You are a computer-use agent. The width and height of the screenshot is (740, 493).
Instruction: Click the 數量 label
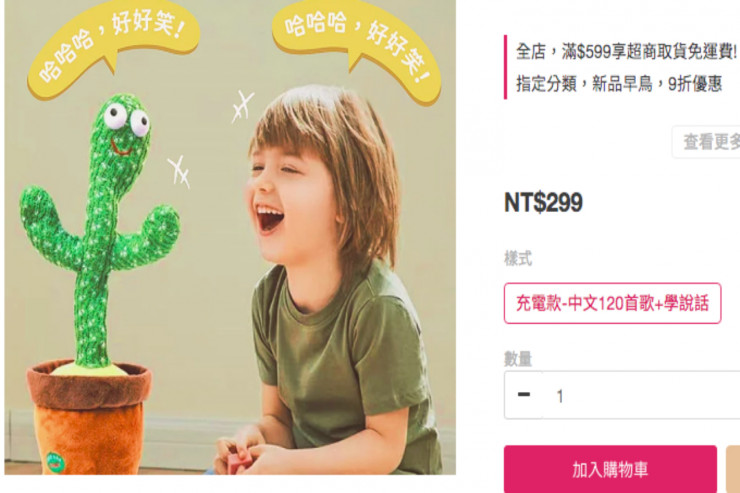[x=518, y=359]
